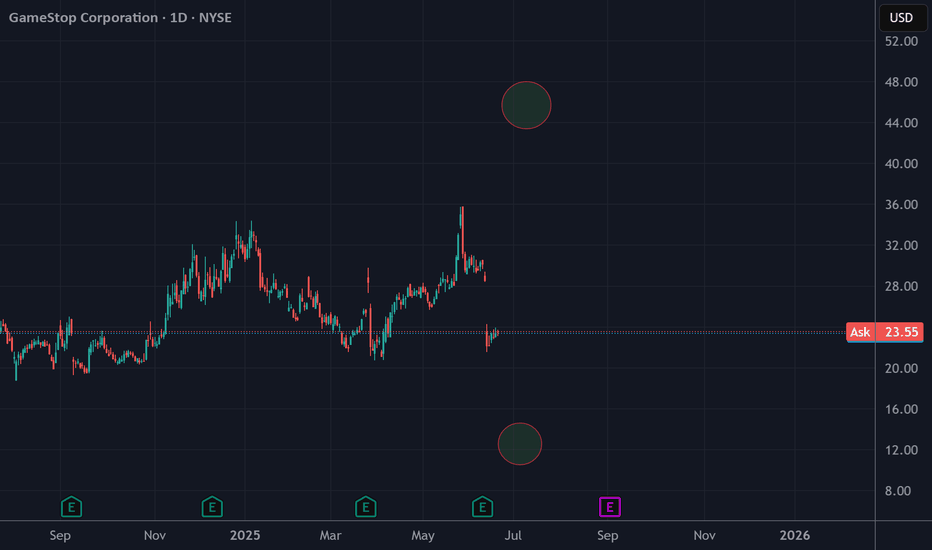Open the purple upcoming earnings marker
This screenshot has height=550, width=932.
tap(610, 507)
